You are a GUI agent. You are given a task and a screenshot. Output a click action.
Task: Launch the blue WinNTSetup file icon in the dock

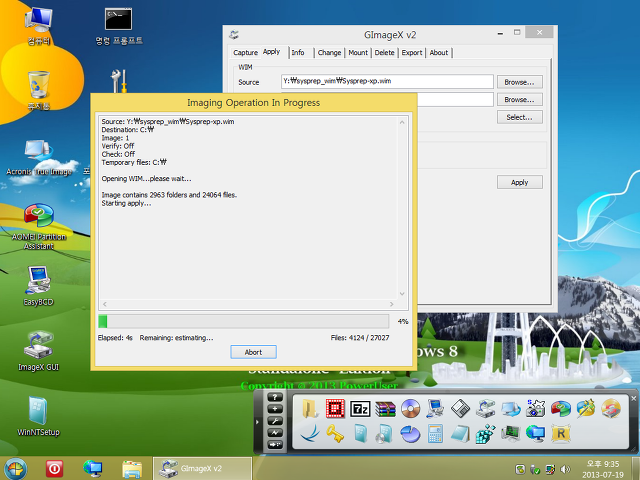coord(360,433)
